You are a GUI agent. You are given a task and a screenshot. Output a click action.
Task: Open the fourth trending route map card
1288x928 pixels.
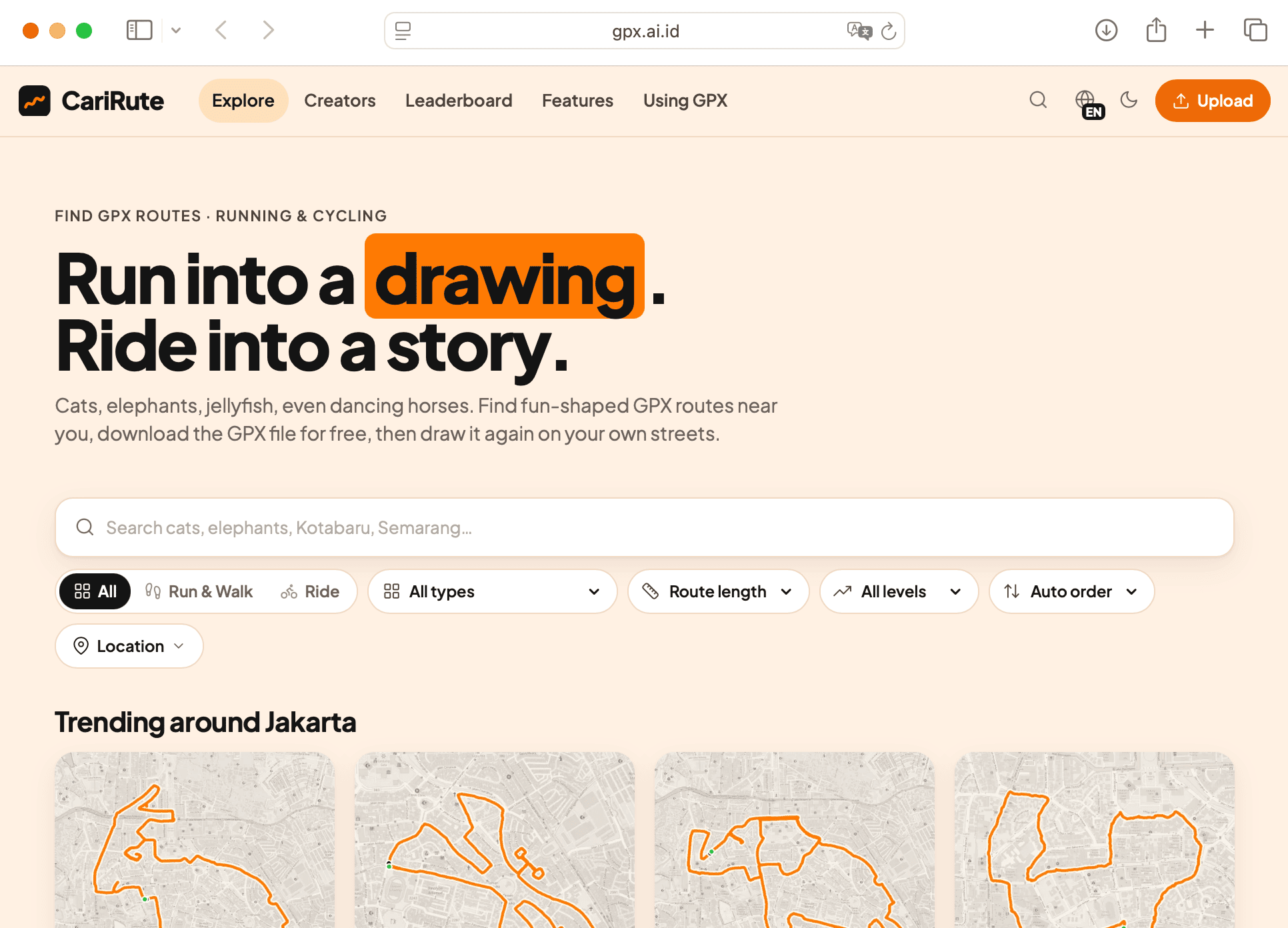[1095, 840]
